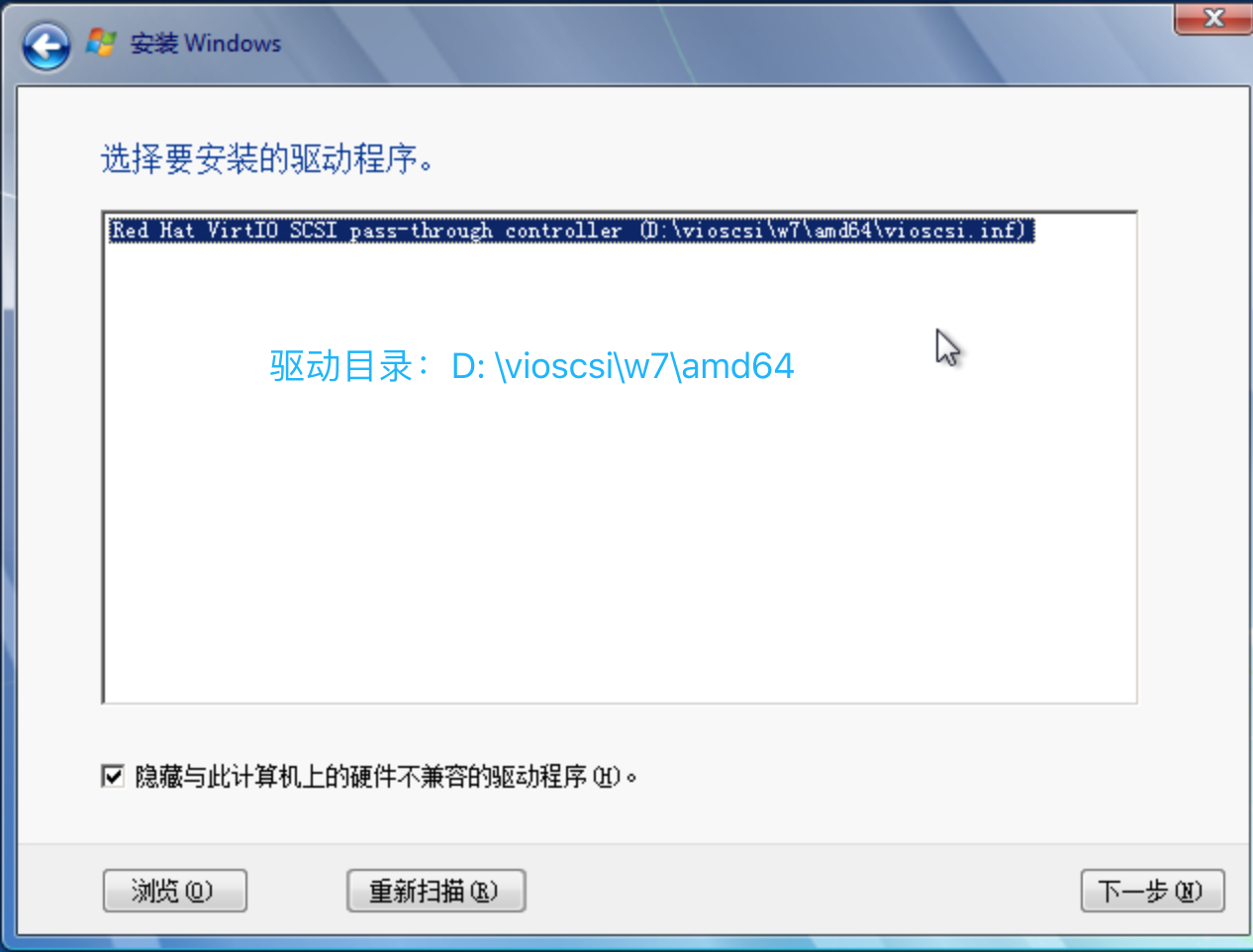
Task: Click the (H) hotkey hint after the checkbox label
Action: click(606, 777)
